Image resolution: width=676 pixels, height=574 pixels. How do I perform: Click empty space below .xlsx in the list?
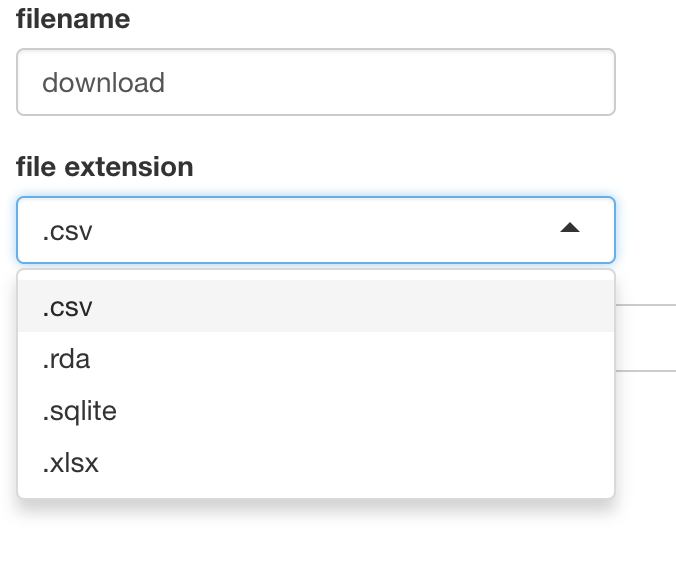point(316,493)
